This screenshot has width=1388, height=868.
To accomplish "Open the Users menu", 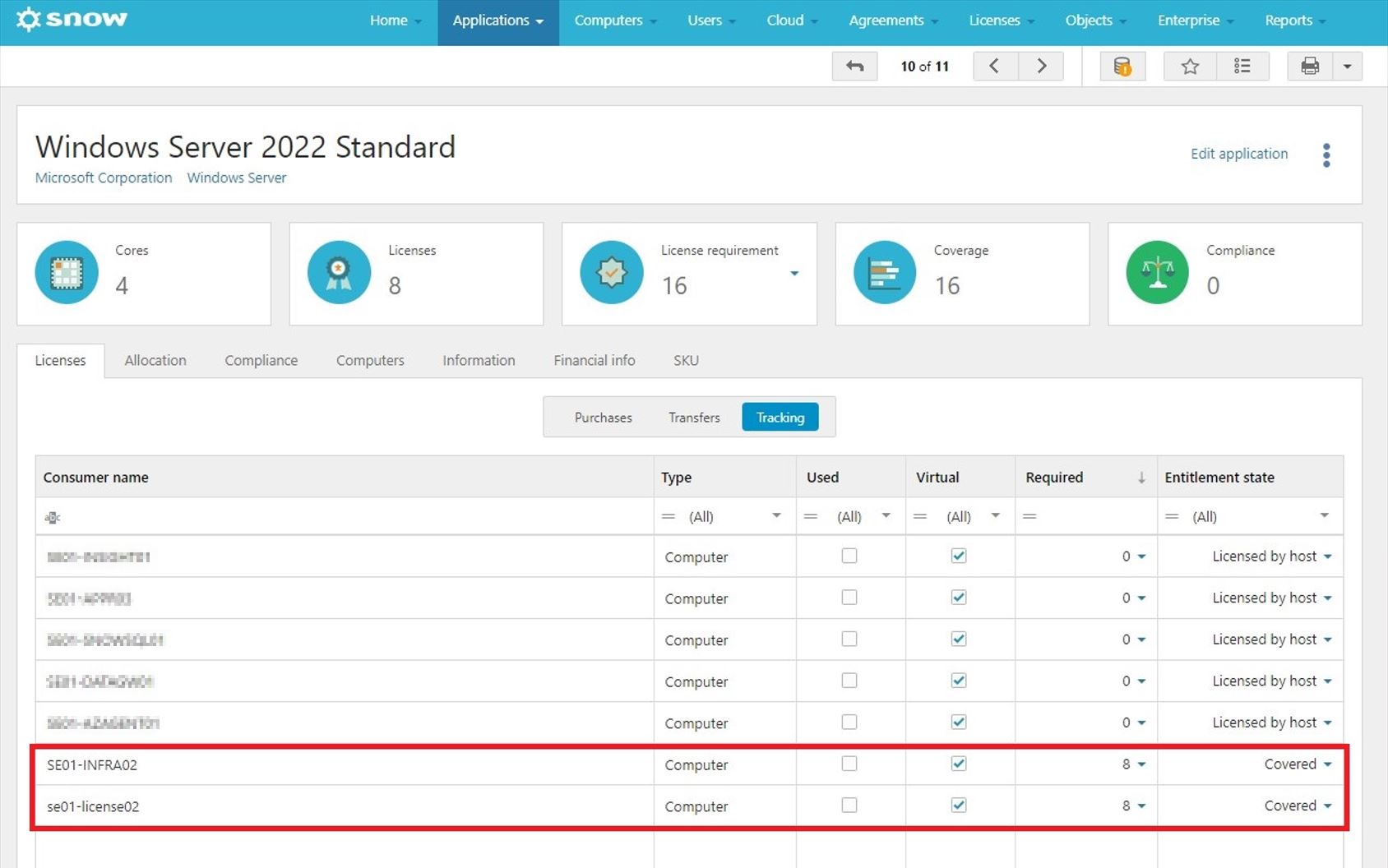I will pyautogui.click(x=711, y=21).
